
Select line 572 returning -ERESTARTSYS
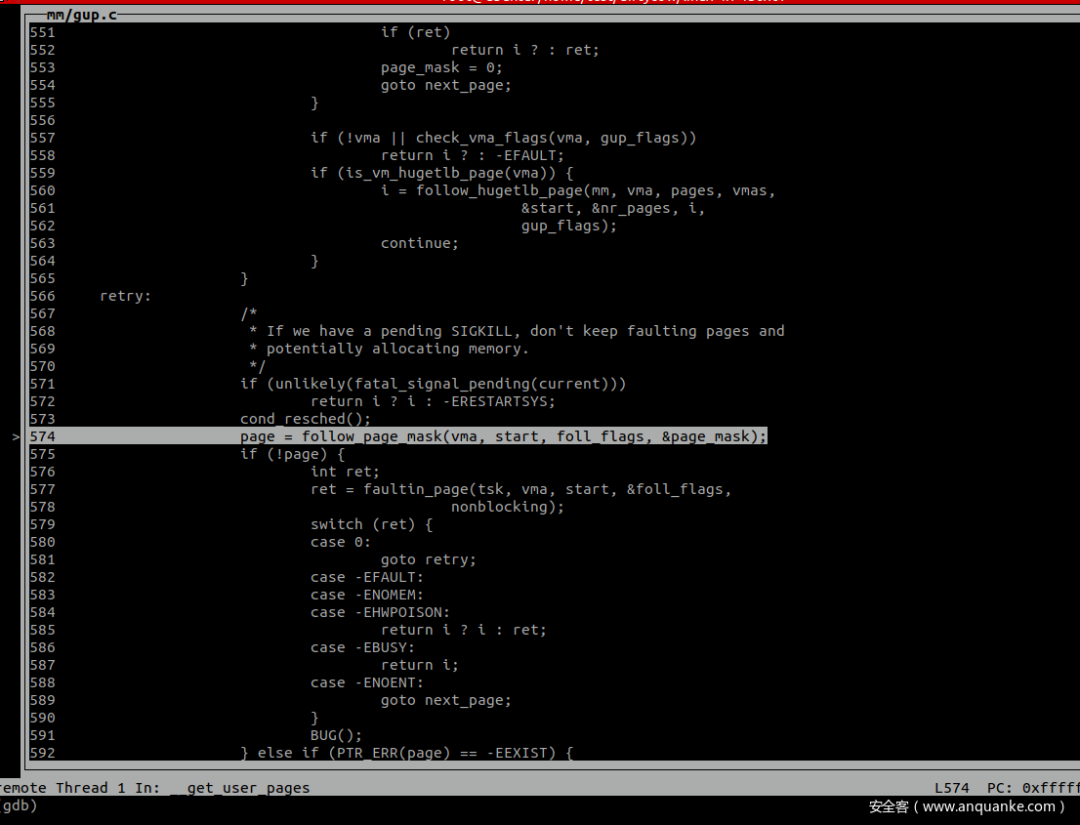(433, 401)
